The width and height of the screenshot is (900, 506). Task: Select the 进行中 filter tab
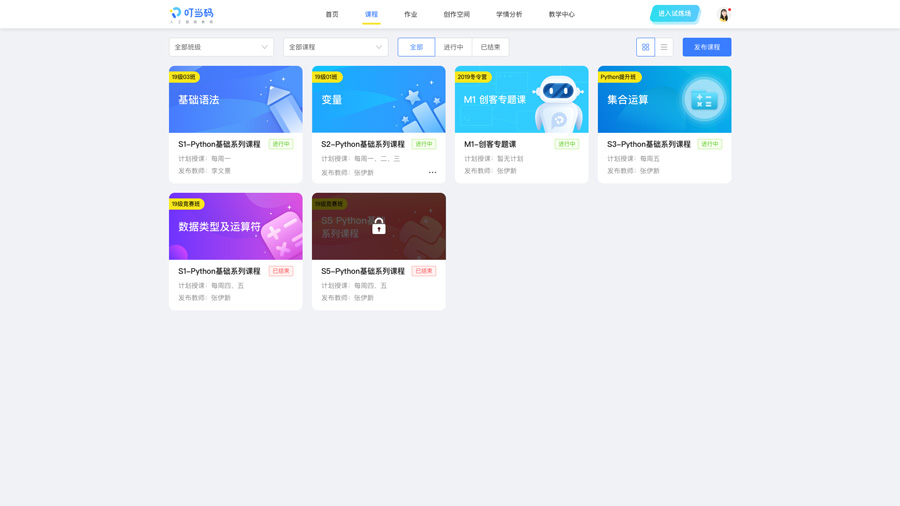[x=453, y=47]
